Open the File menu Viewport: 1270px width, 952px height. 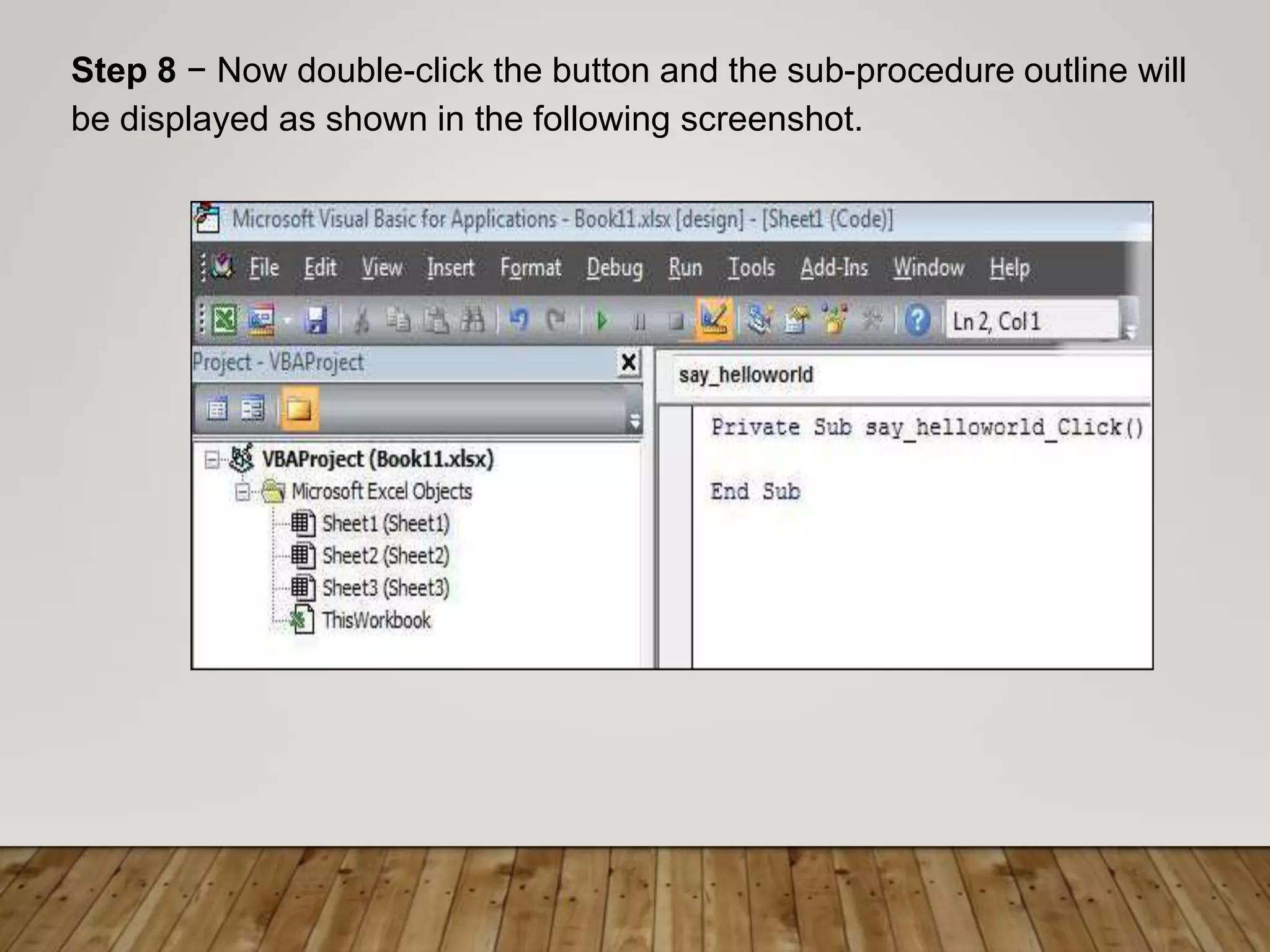tap(264, 268)
